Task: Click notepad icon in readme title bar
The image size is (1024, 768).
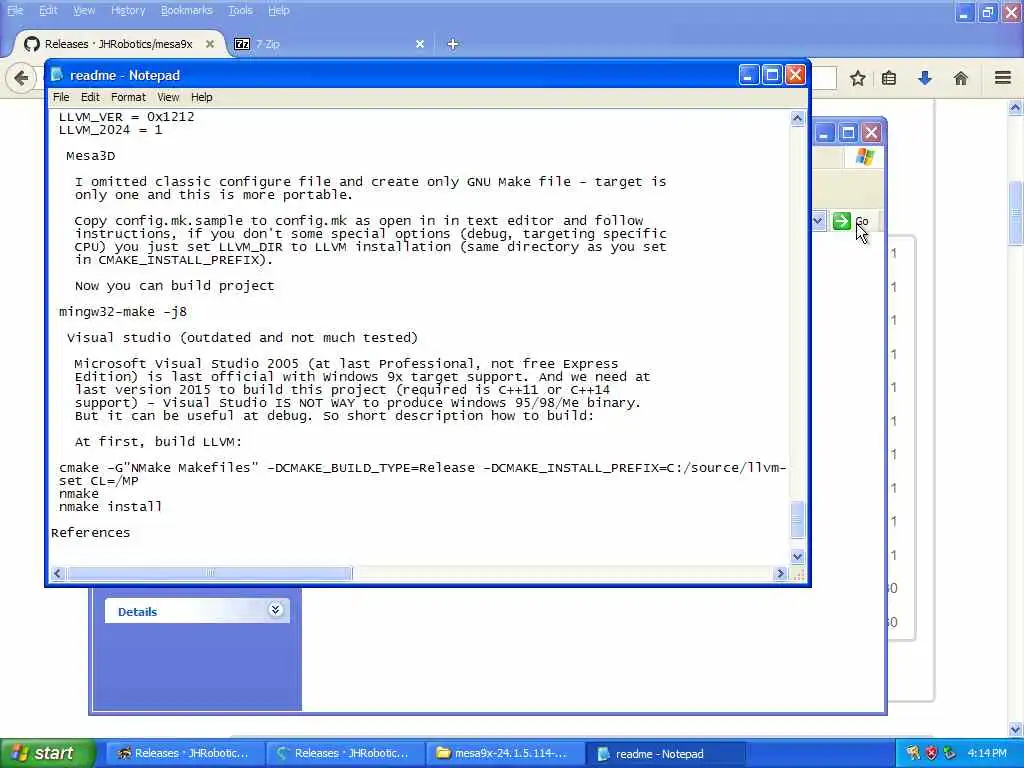Action: point(57,74)
